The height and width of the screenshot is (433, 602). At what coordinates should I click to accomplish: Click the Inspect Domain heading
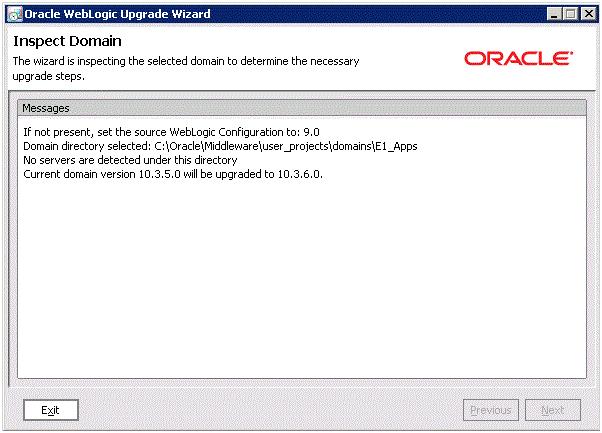click(67, 41)
